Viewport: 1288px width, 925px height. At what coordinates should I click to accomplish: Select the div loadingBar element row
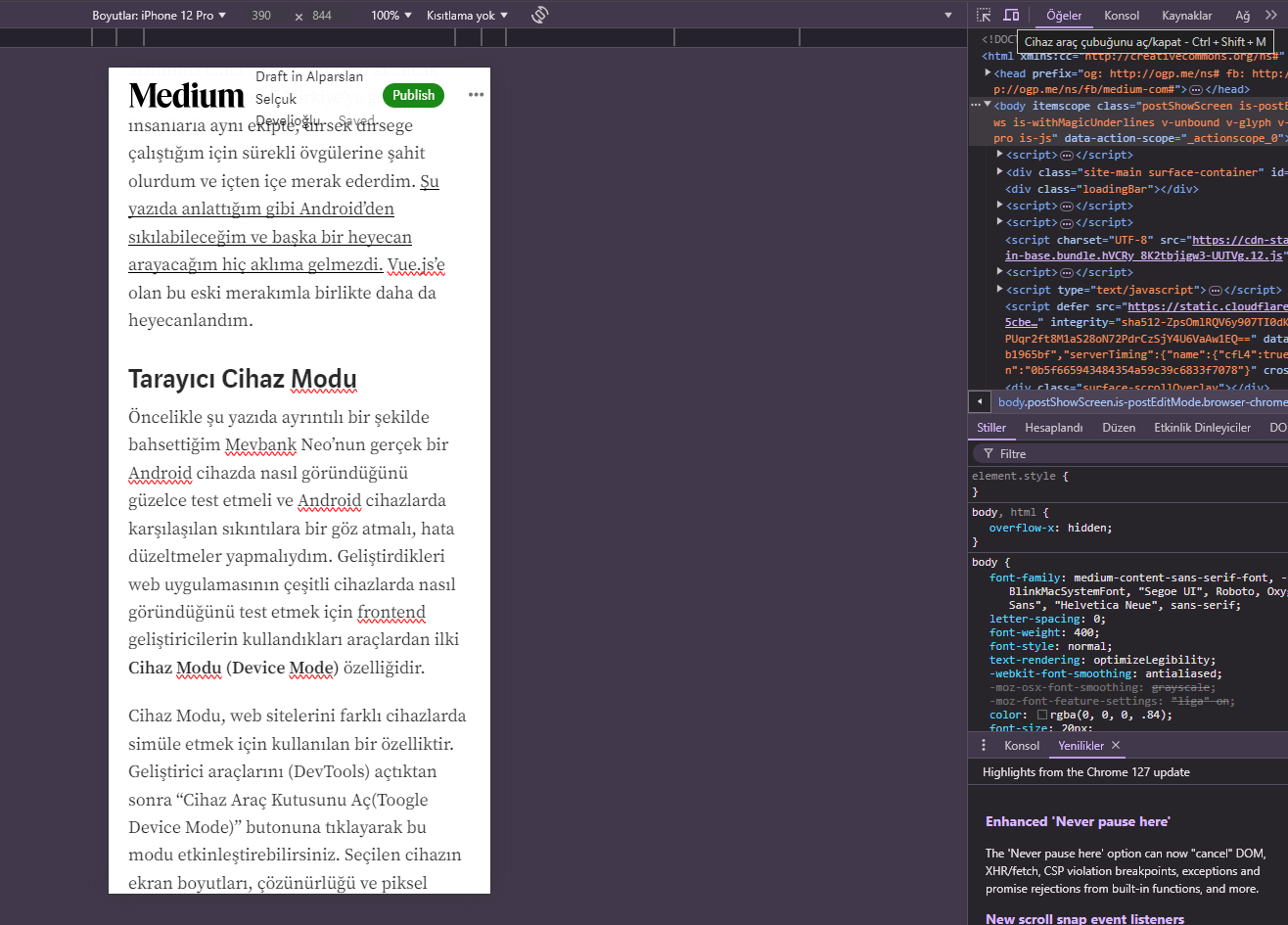(1101, 189)
